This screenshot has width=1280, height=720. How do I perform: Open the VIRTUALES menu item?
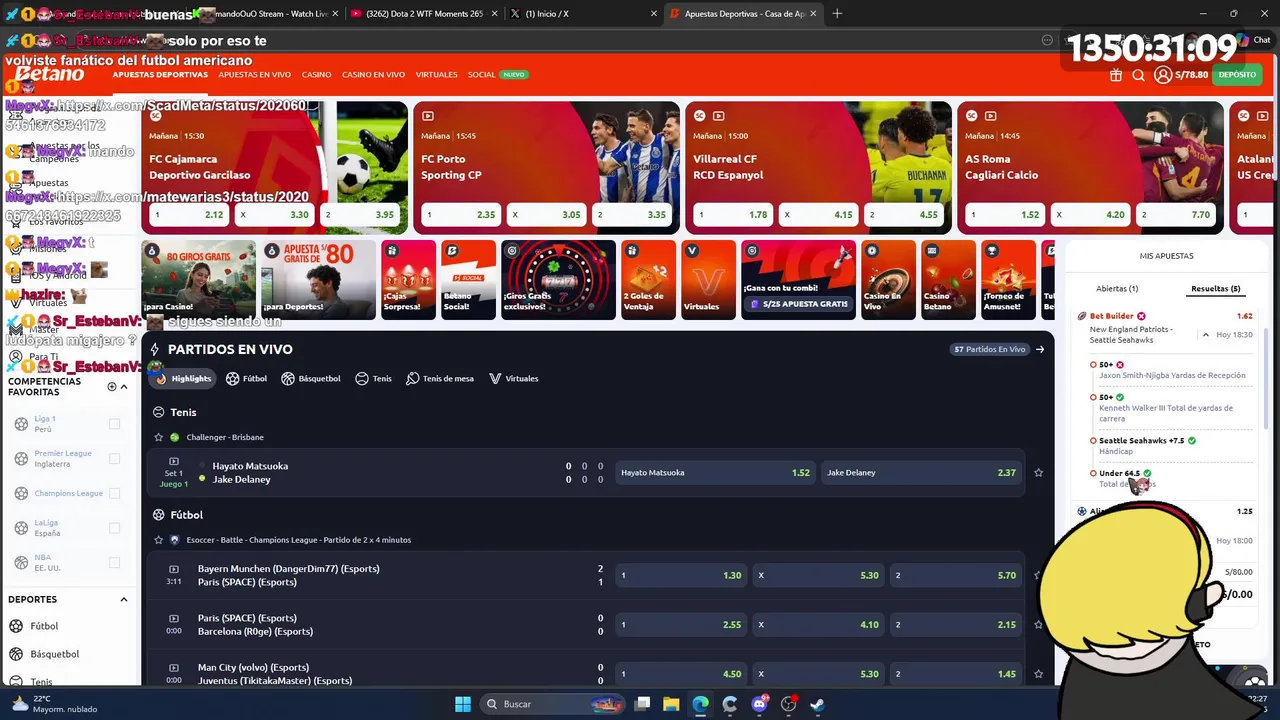tap(436, 75)
